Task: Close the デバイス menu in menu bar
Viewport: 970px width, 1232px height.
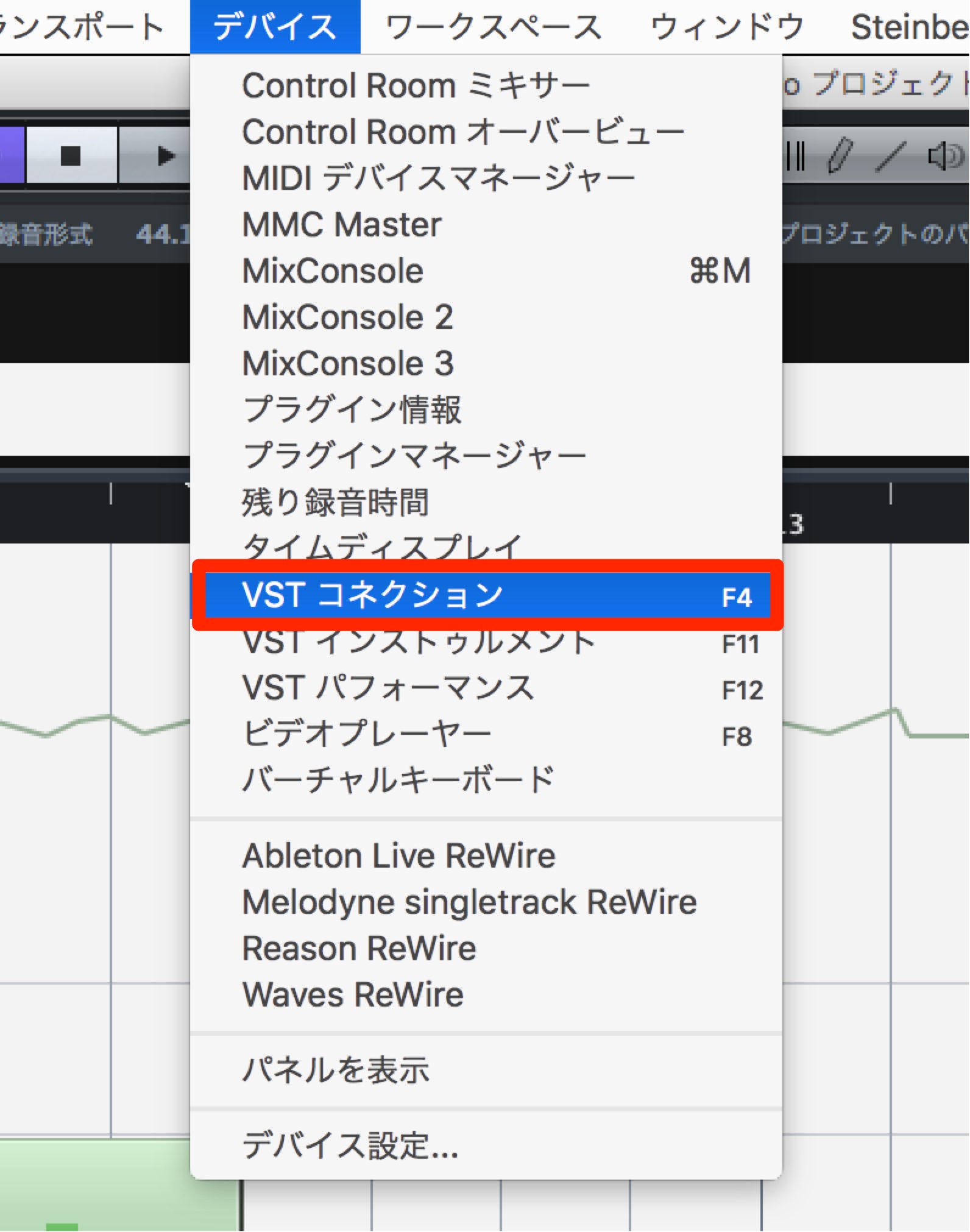Action: click(x=275, y=27)
